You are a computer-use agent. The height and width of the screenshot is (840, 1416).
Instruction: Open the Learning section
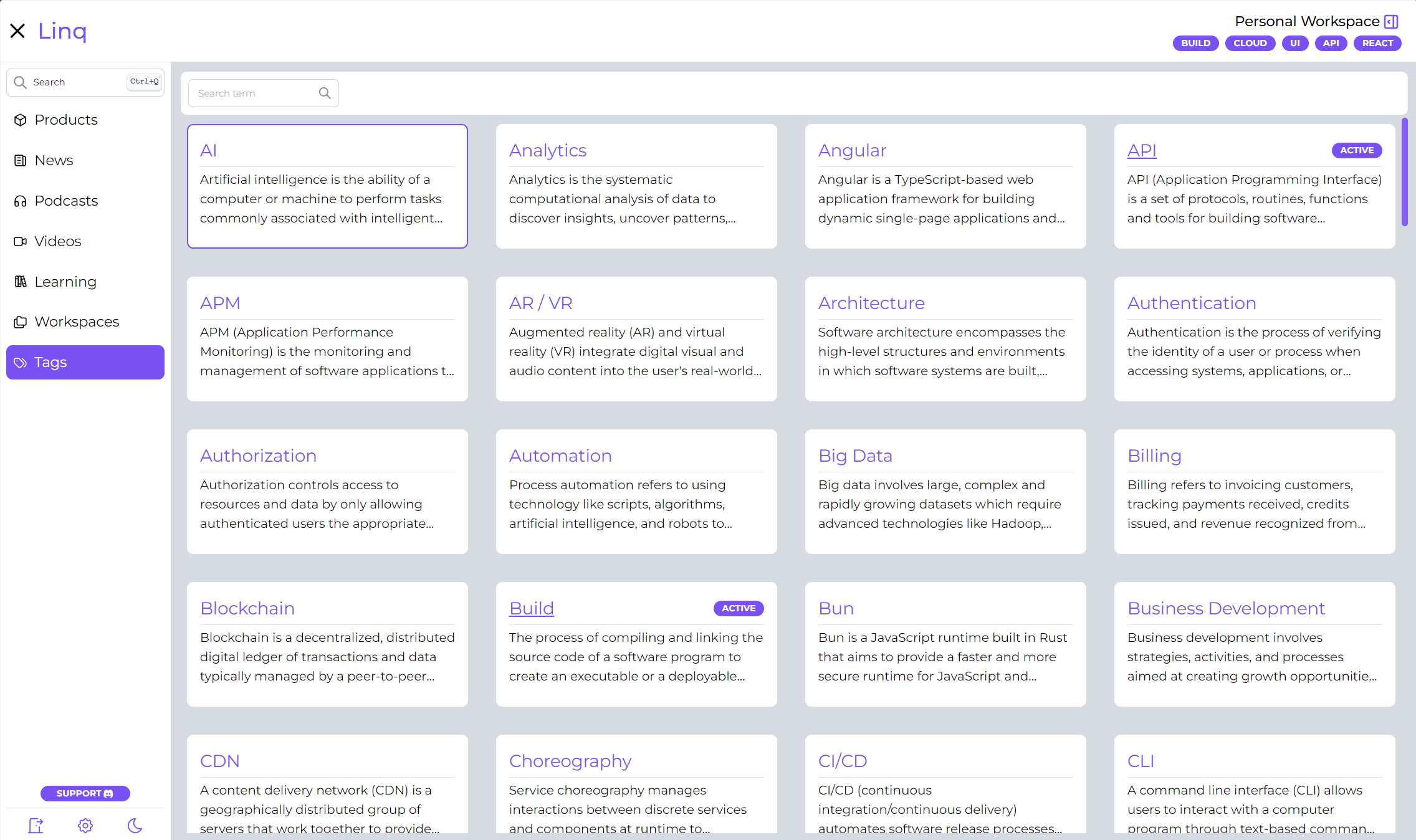point(65,282)
